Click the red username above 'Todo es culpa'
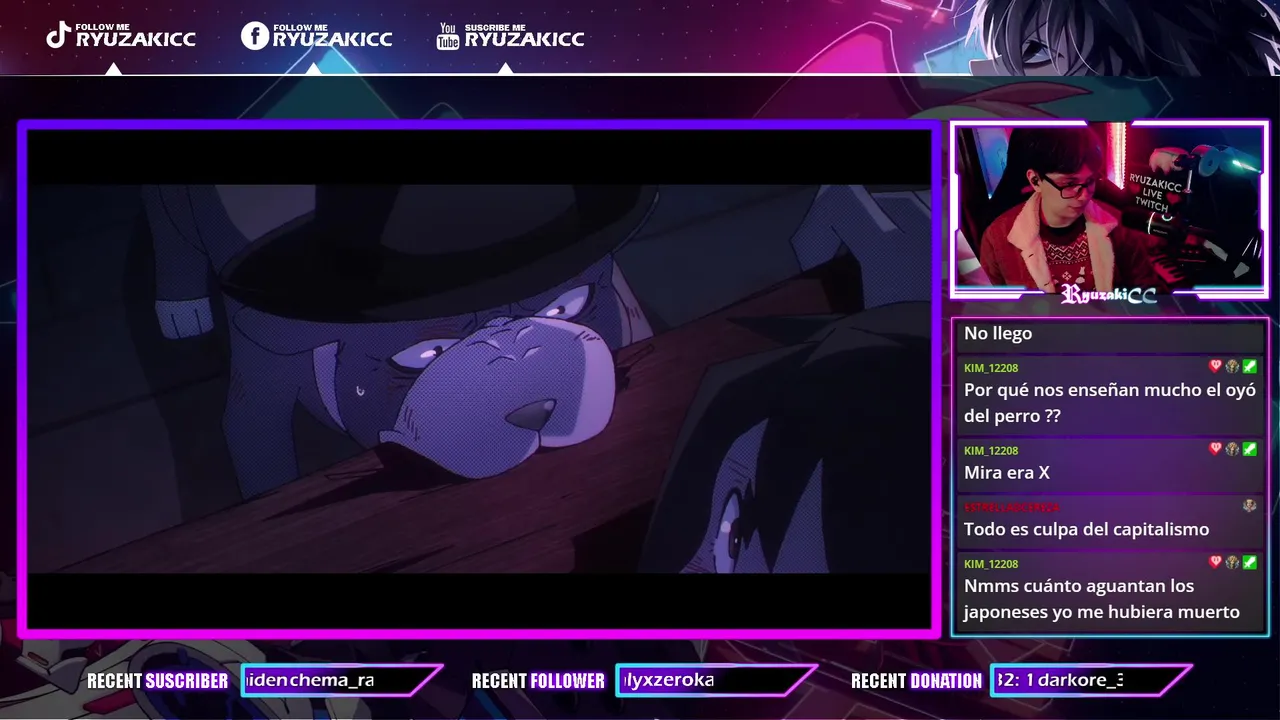 click(1011, 508)
